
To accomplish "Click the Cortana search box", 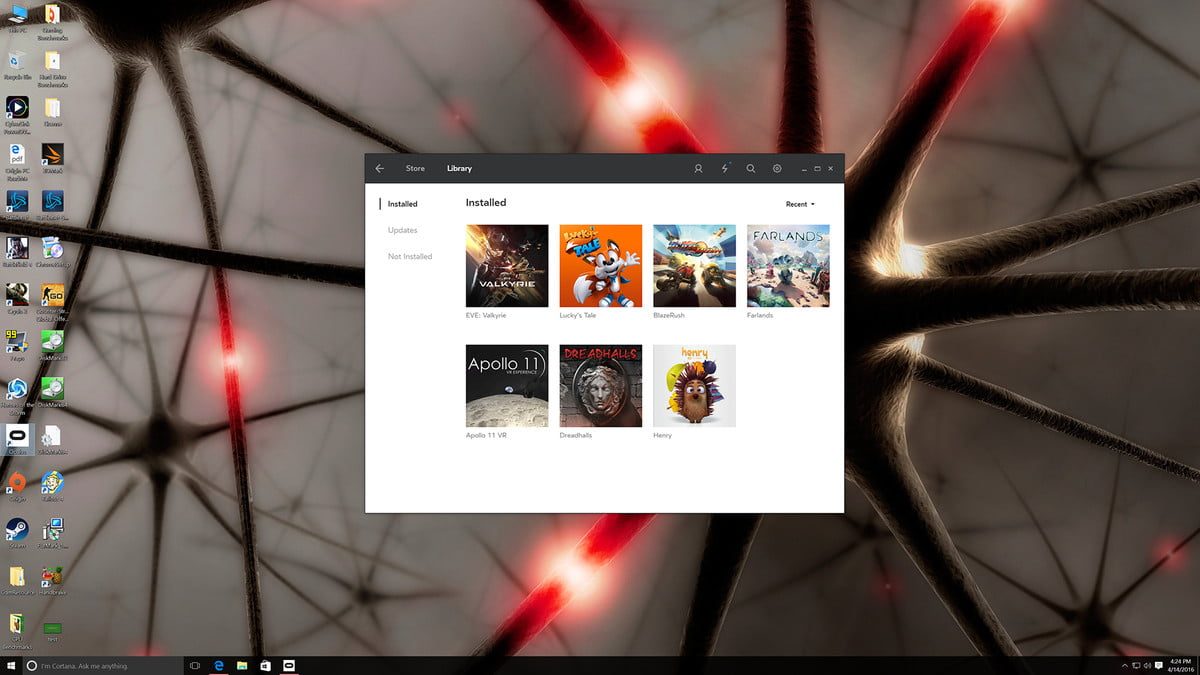I will point(103,665).
